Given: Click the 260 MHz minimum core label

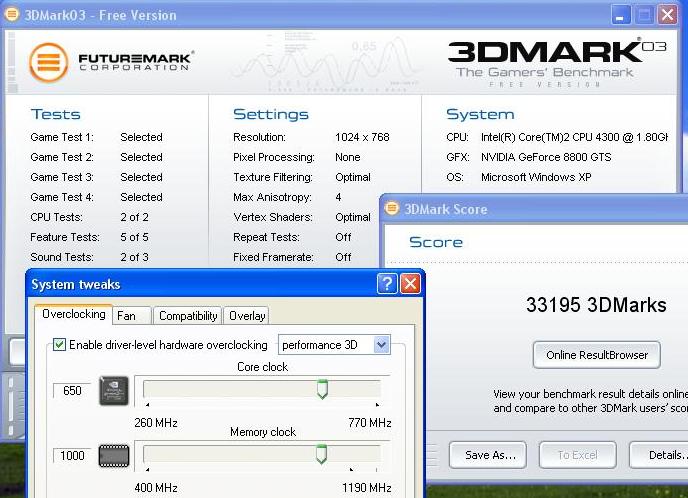Looking at the screenshot, I should point(156,423).
